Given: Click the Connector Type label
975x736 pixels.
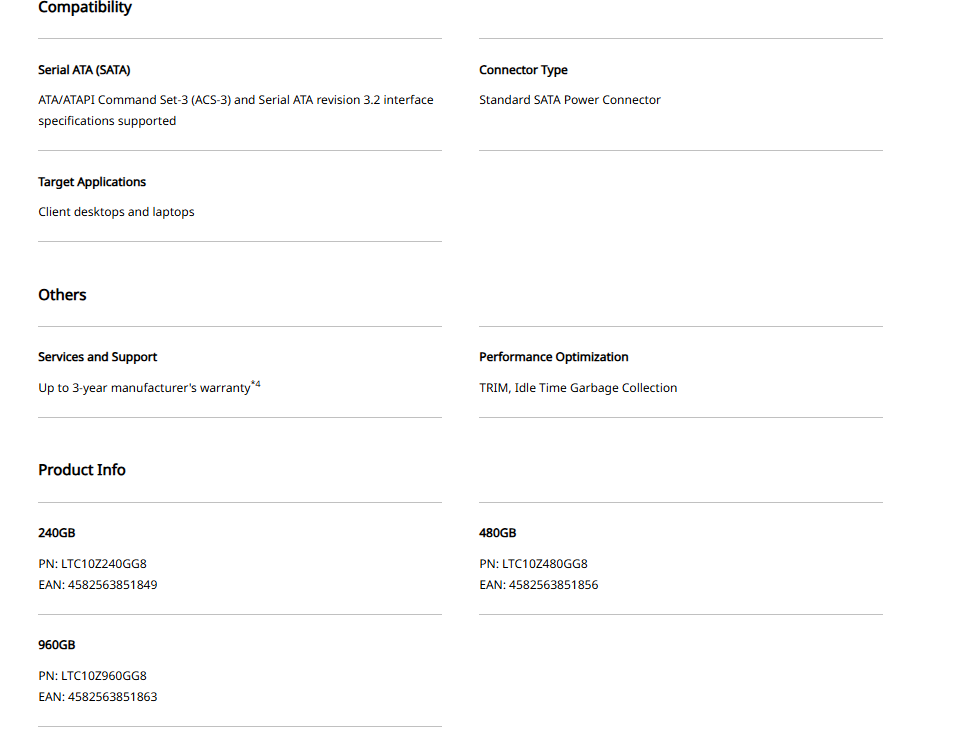Looking at the screenshot, I should pyautogui.click(x=523, y=70).
